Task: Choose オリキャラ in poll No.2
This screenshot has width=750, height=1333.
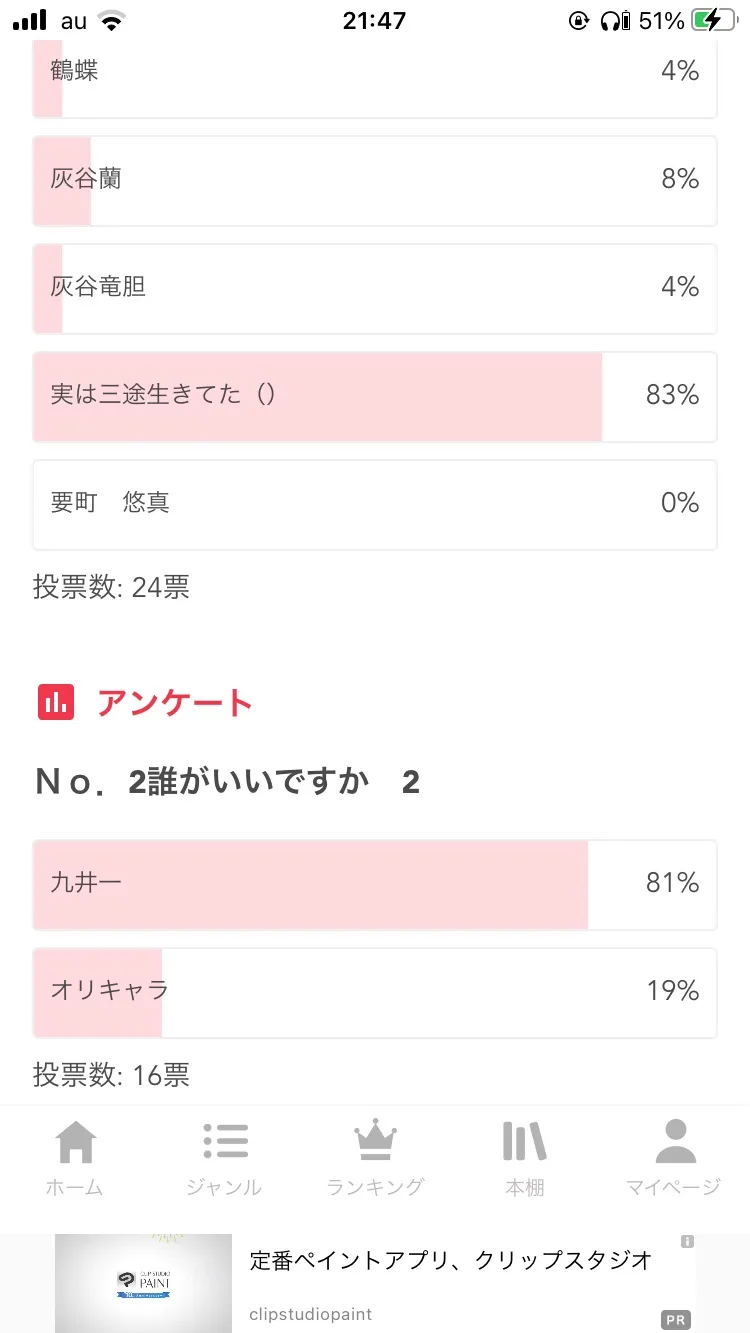Action: [375, 992]
